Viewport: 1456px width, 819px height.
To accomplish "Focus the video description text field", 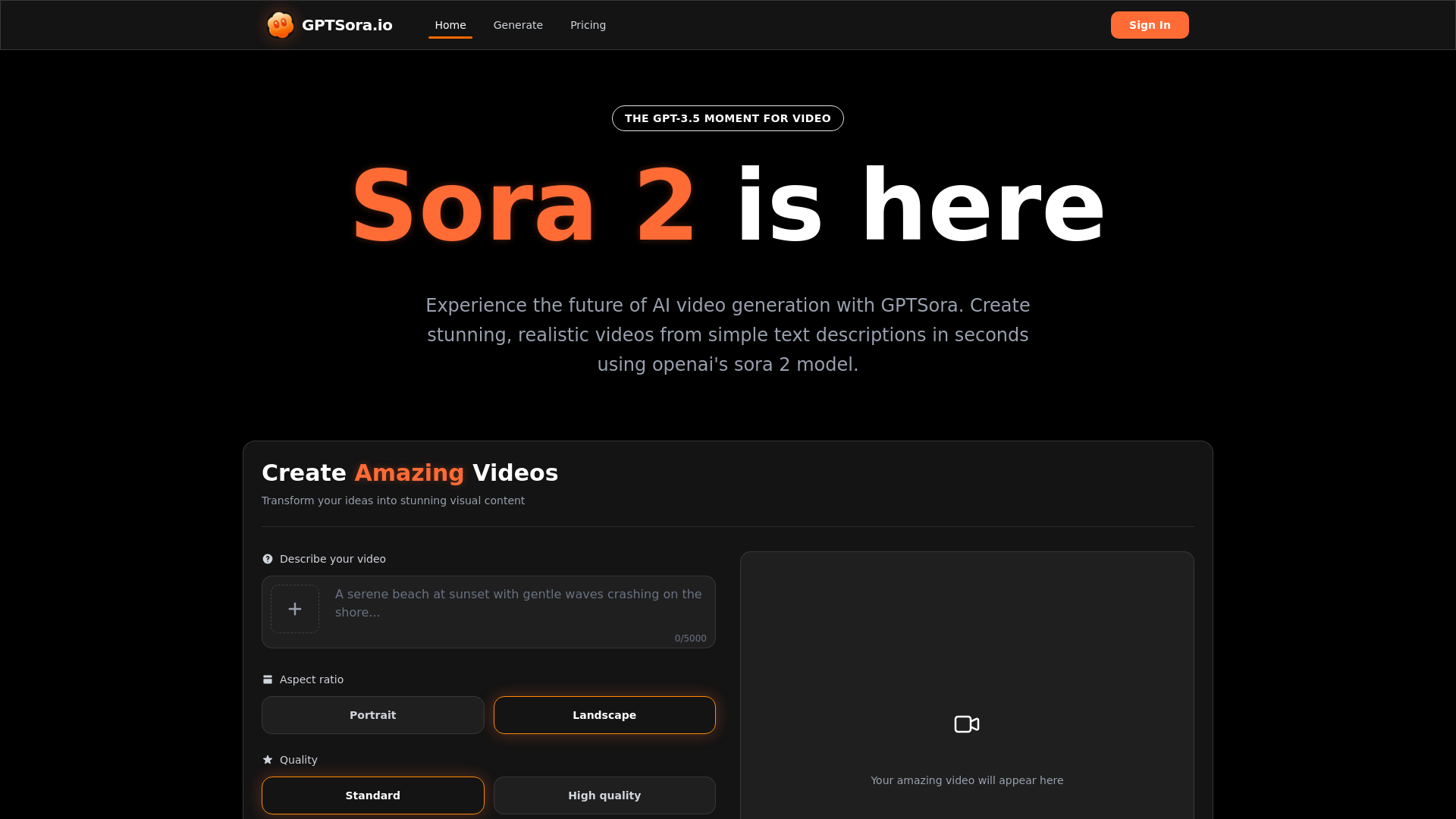I will point(519,604).
